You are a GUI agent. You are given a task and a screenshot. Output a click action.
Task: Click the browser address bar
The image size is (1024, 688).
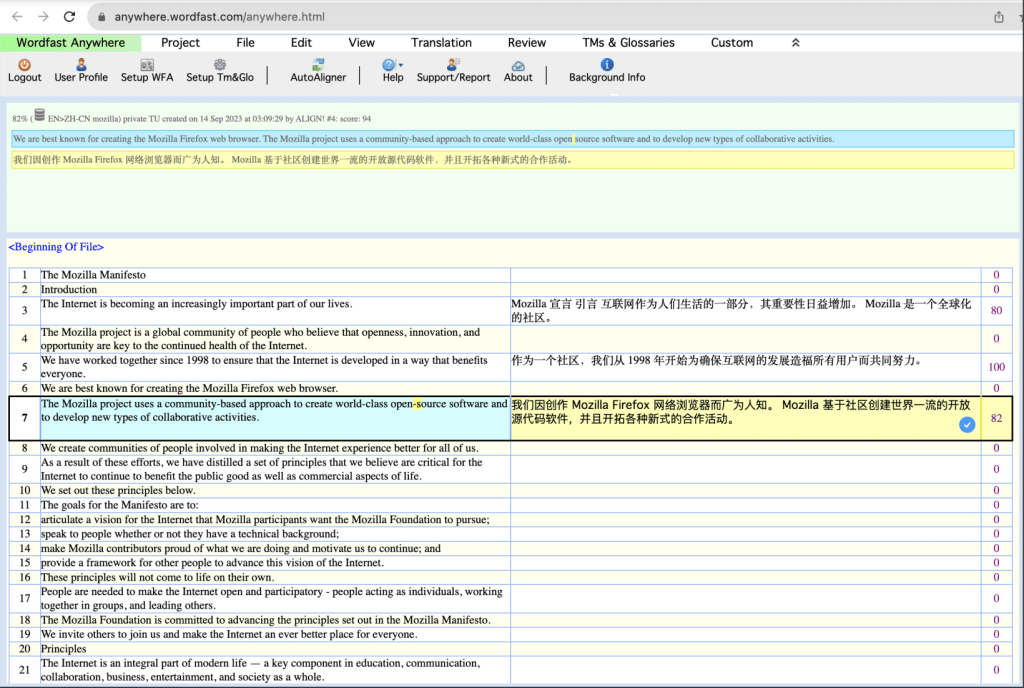pyautogui.click(x=500, y=17)
